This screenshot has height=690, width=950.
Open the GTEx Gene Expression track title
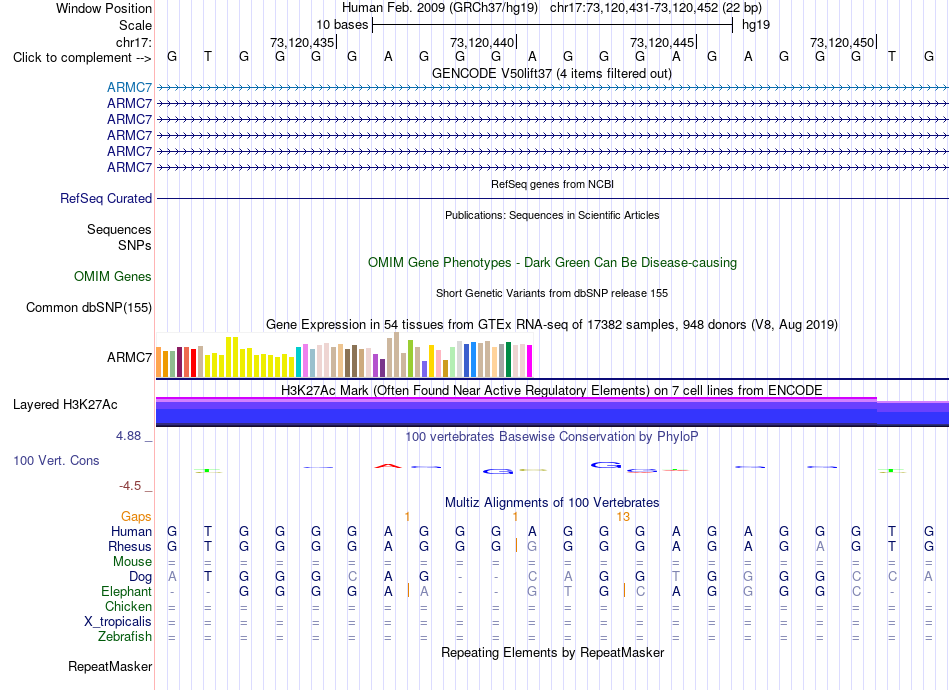(552, 325)
